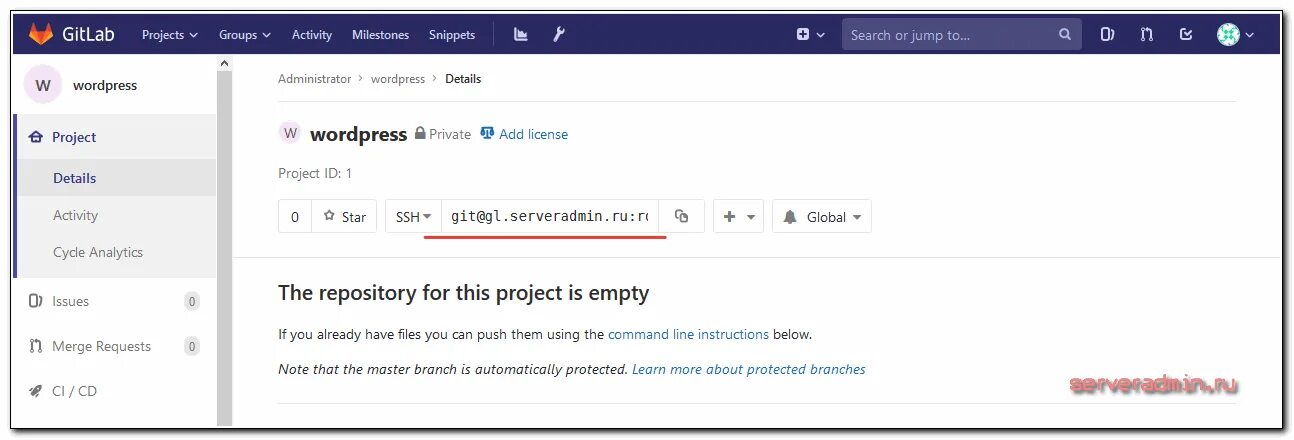Open the Global notification dropdown
Screen dimensions: 1294x440
tap(822, 216)
